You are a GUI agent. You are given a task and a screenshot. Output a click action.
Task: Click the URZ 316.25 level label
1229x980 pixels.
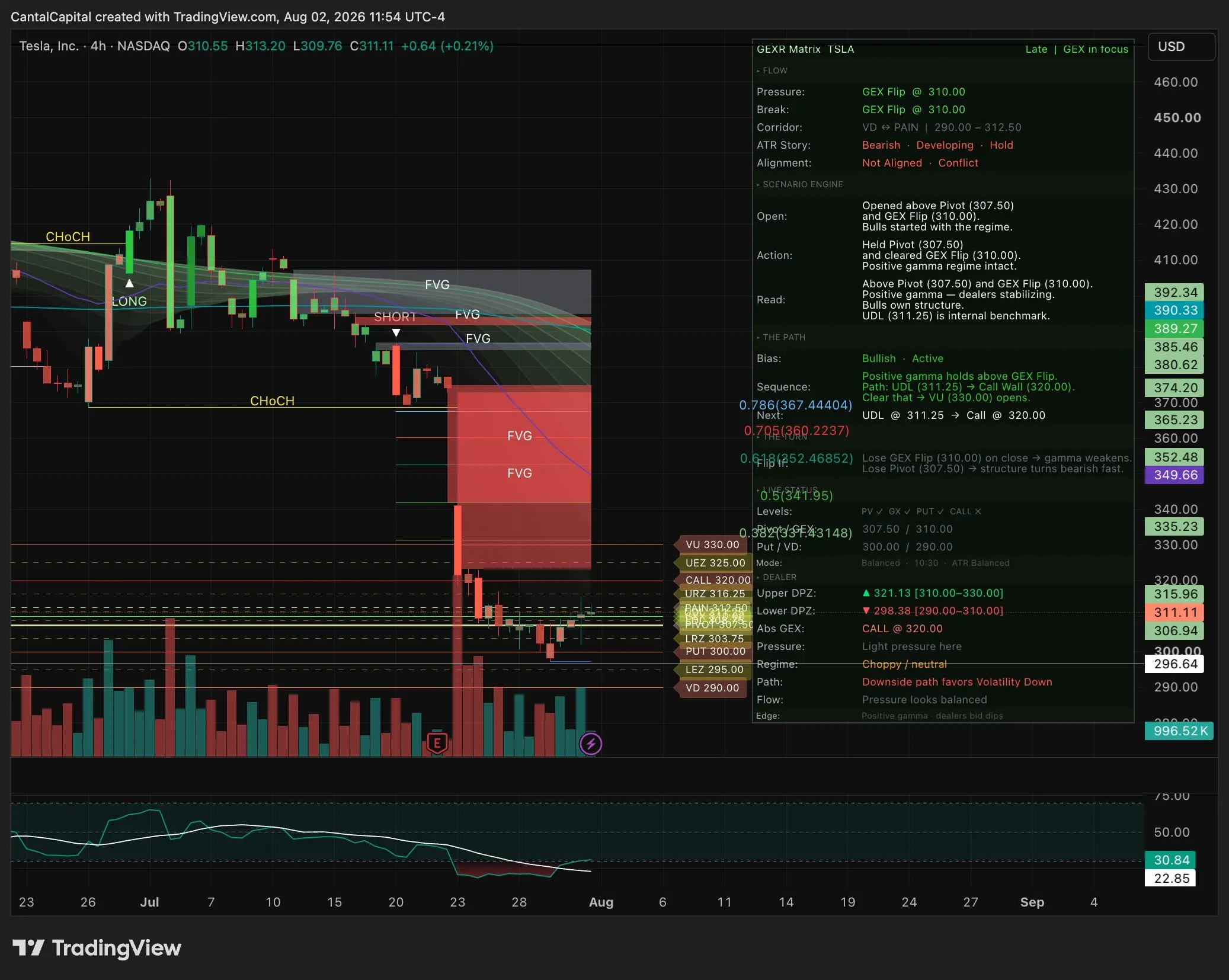(715, 594)
